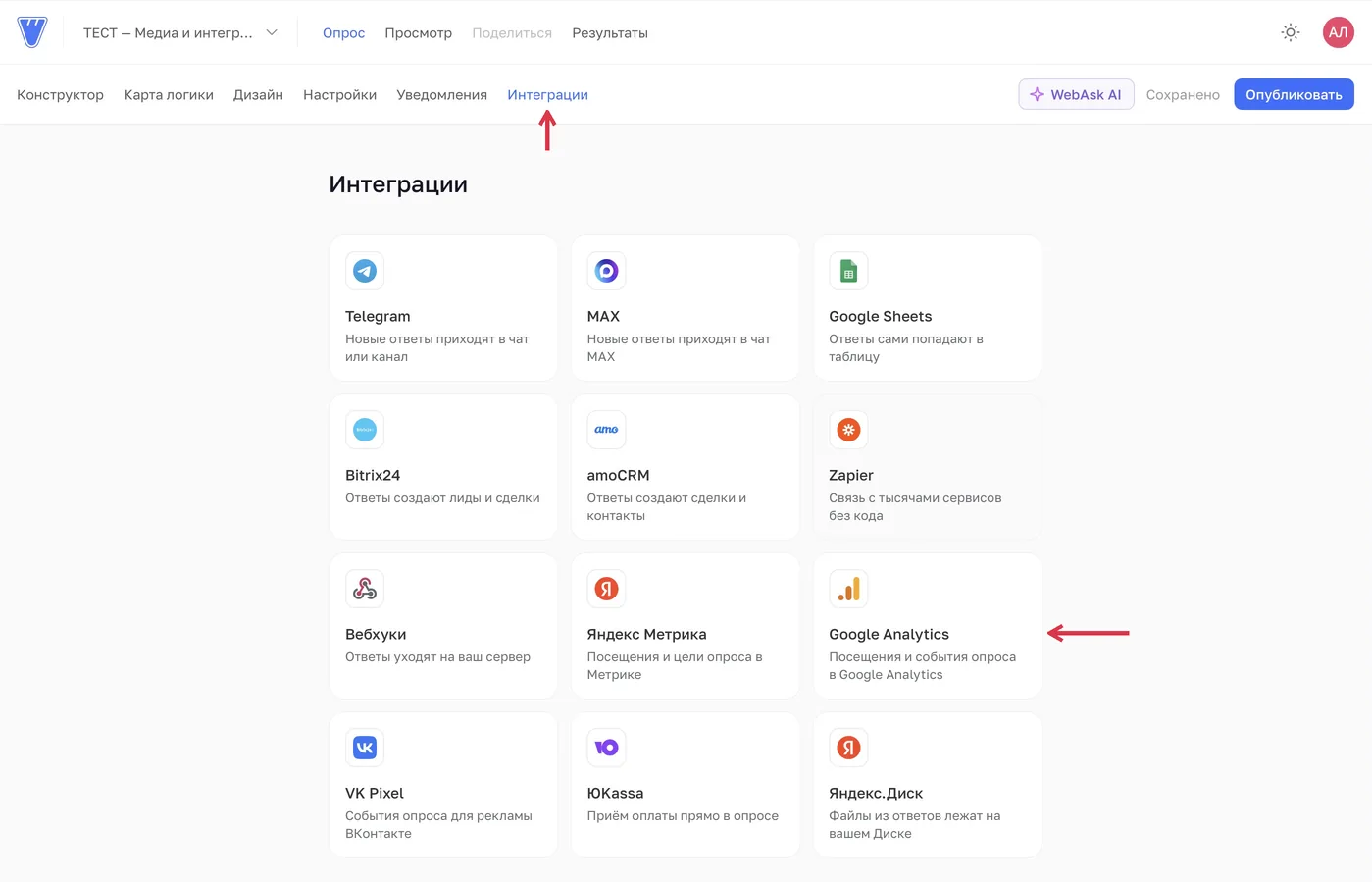Switch to the Опрос tab

(343, 33)
